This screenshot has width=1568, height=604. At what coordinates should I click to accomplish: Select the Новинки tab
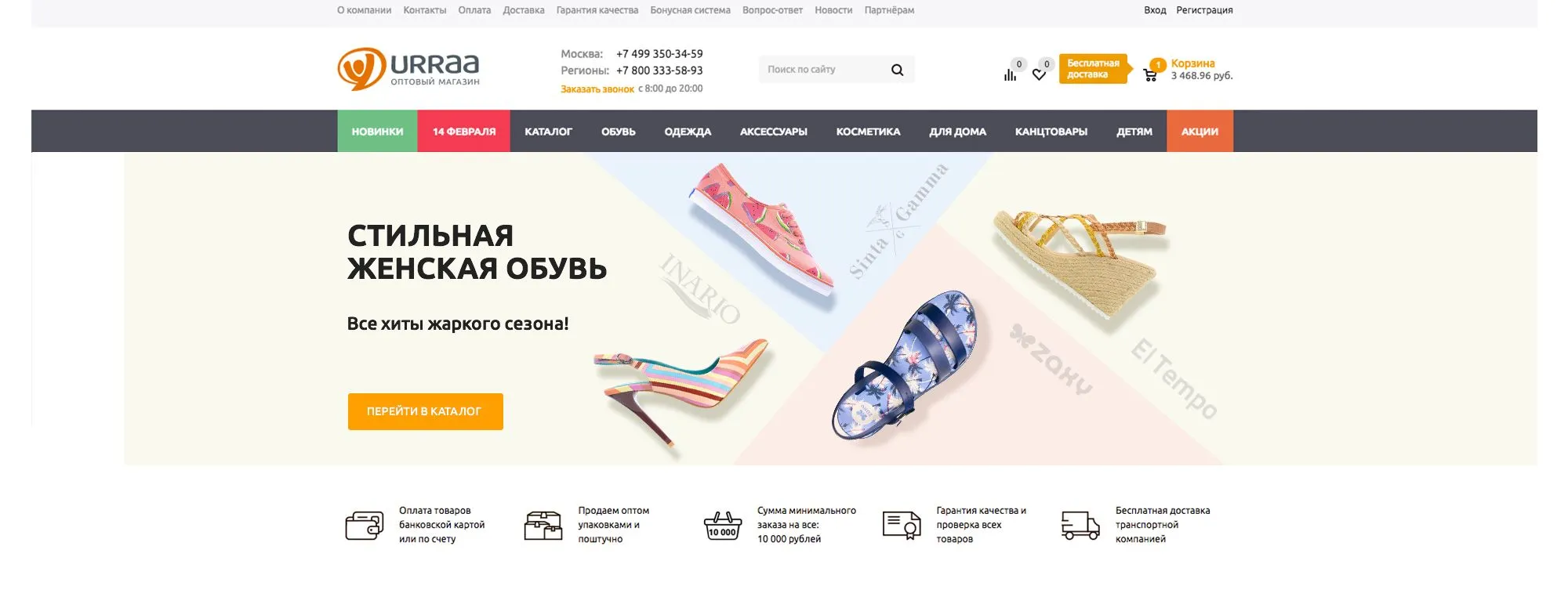click(x=377, y=132)
